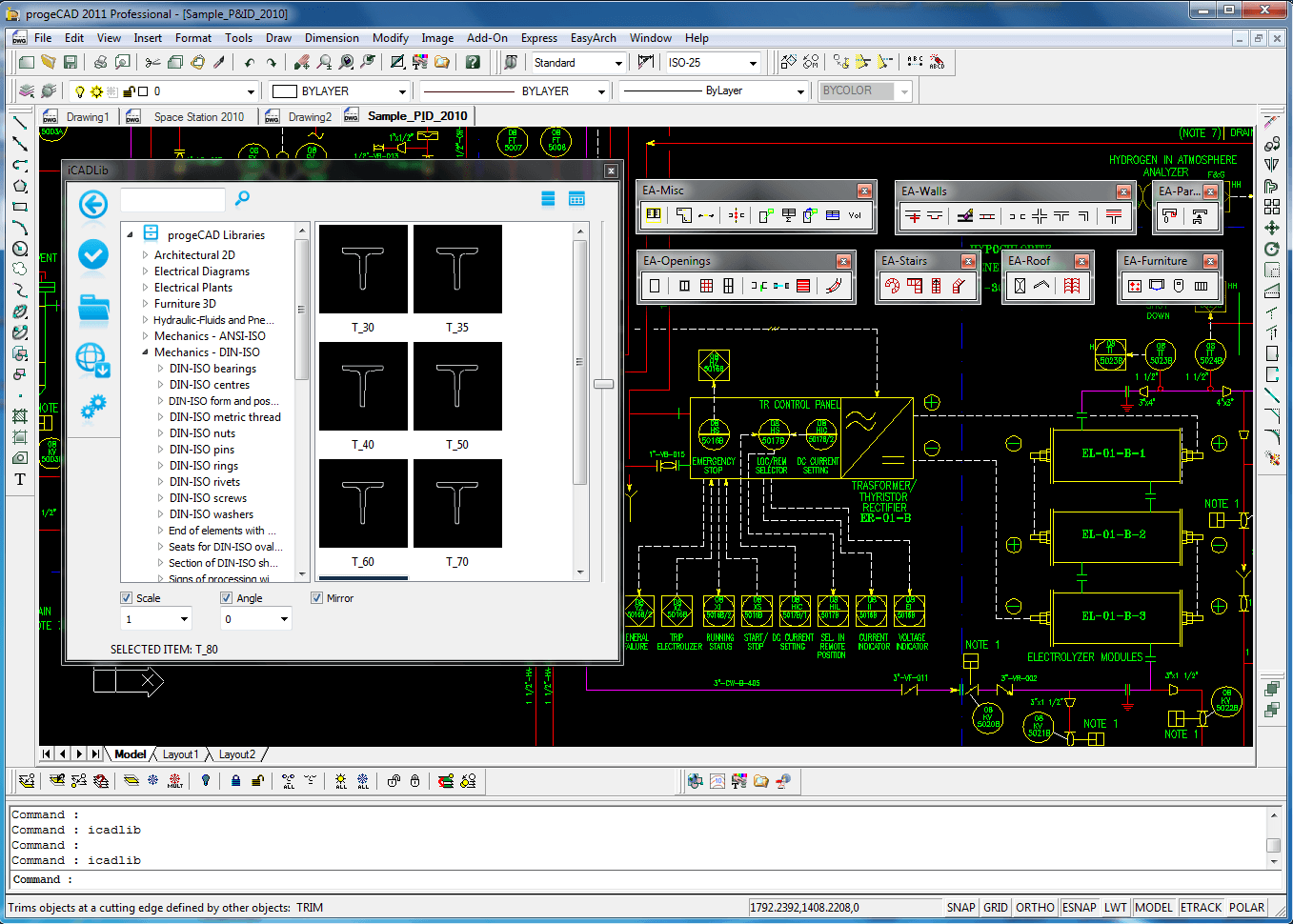
Task: Click the MODEL button in the status bar
Action: pos(1154,908)
